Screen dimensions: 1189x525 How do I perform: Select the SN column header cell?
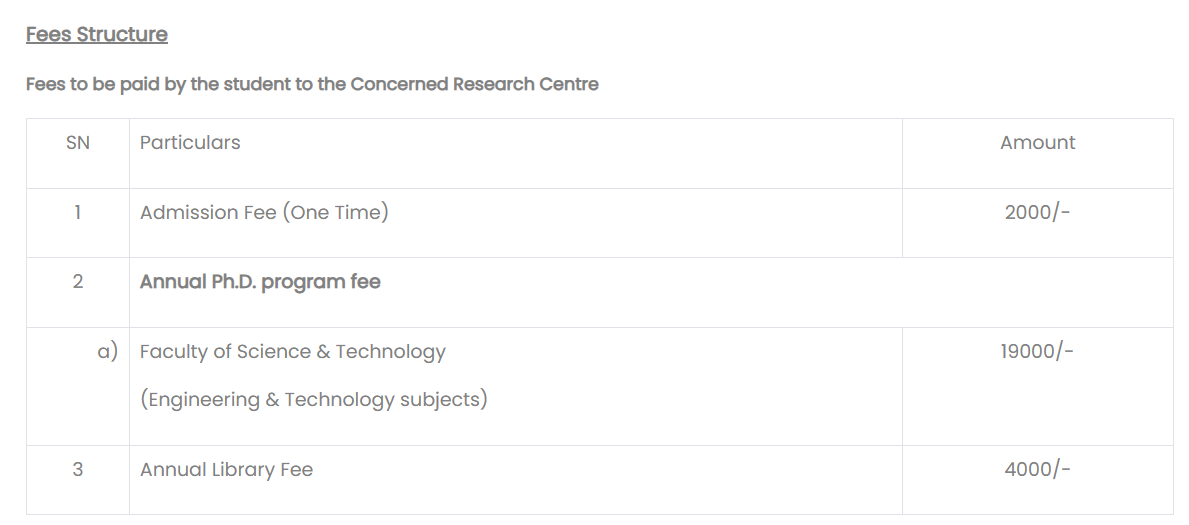point(77,143)
